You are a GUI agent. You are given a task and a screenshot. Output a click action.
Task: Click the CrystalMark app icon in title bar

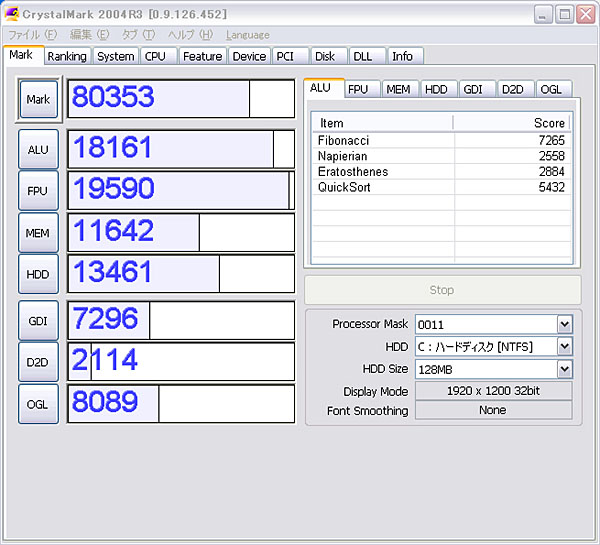click(11, 14)
